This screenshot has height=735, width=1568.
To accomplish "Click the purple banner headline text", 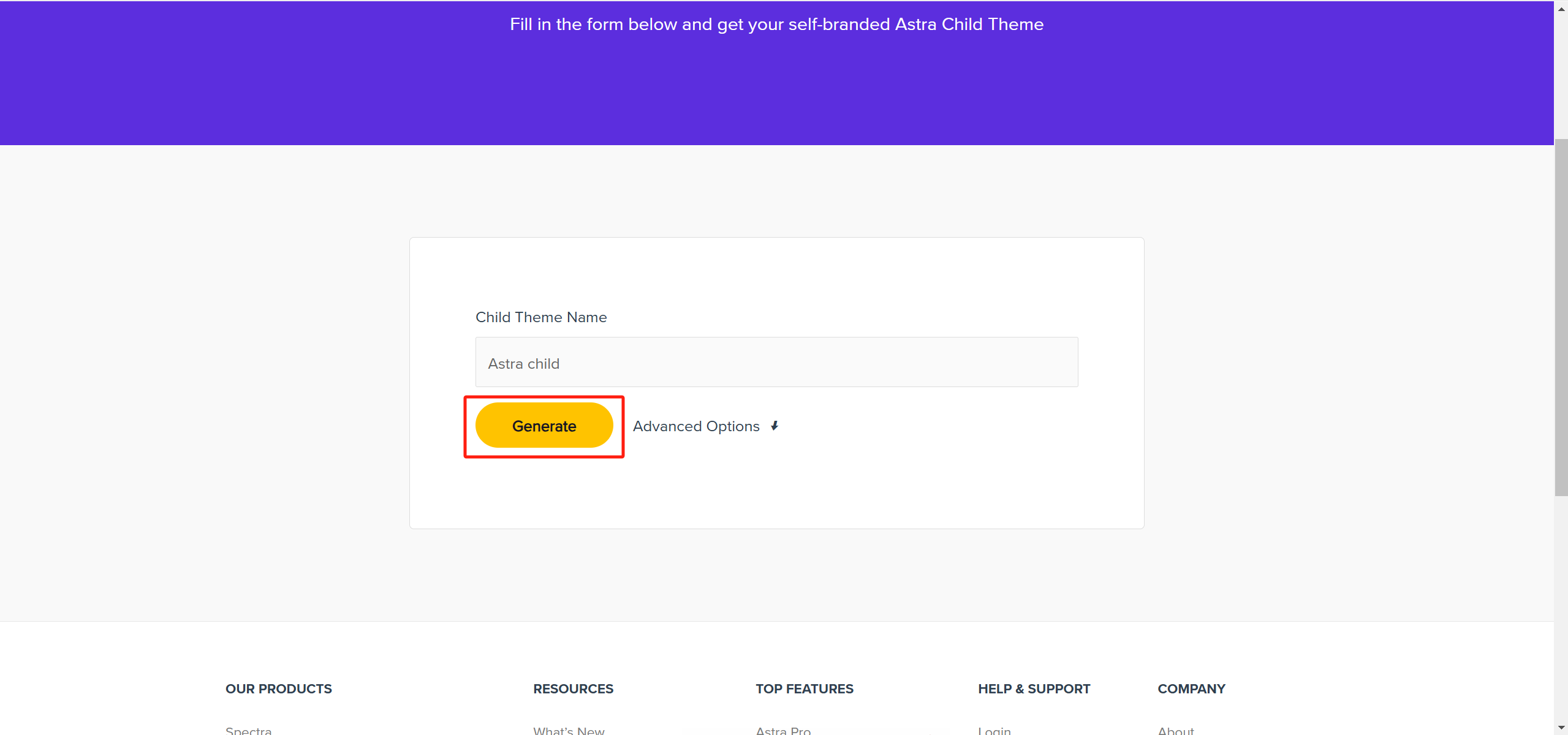I will (x=776, y=24).
